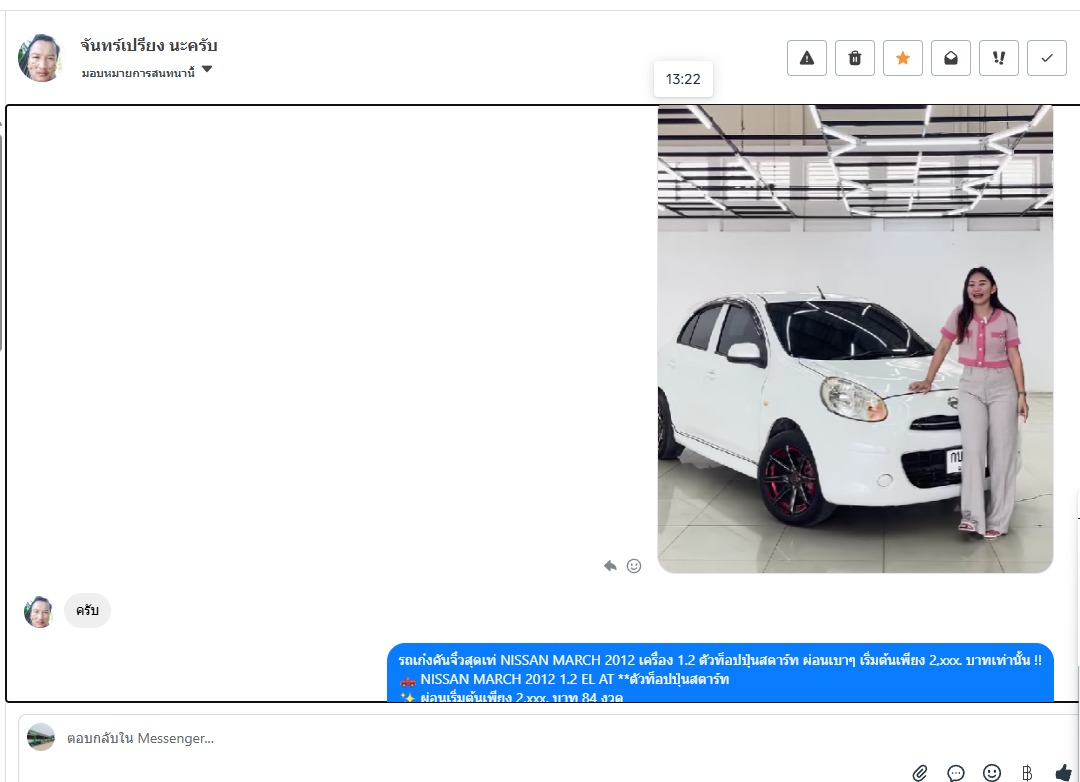Click sender avatar next to ครับ message
The image size is (1080, 782).
(39, 612)
